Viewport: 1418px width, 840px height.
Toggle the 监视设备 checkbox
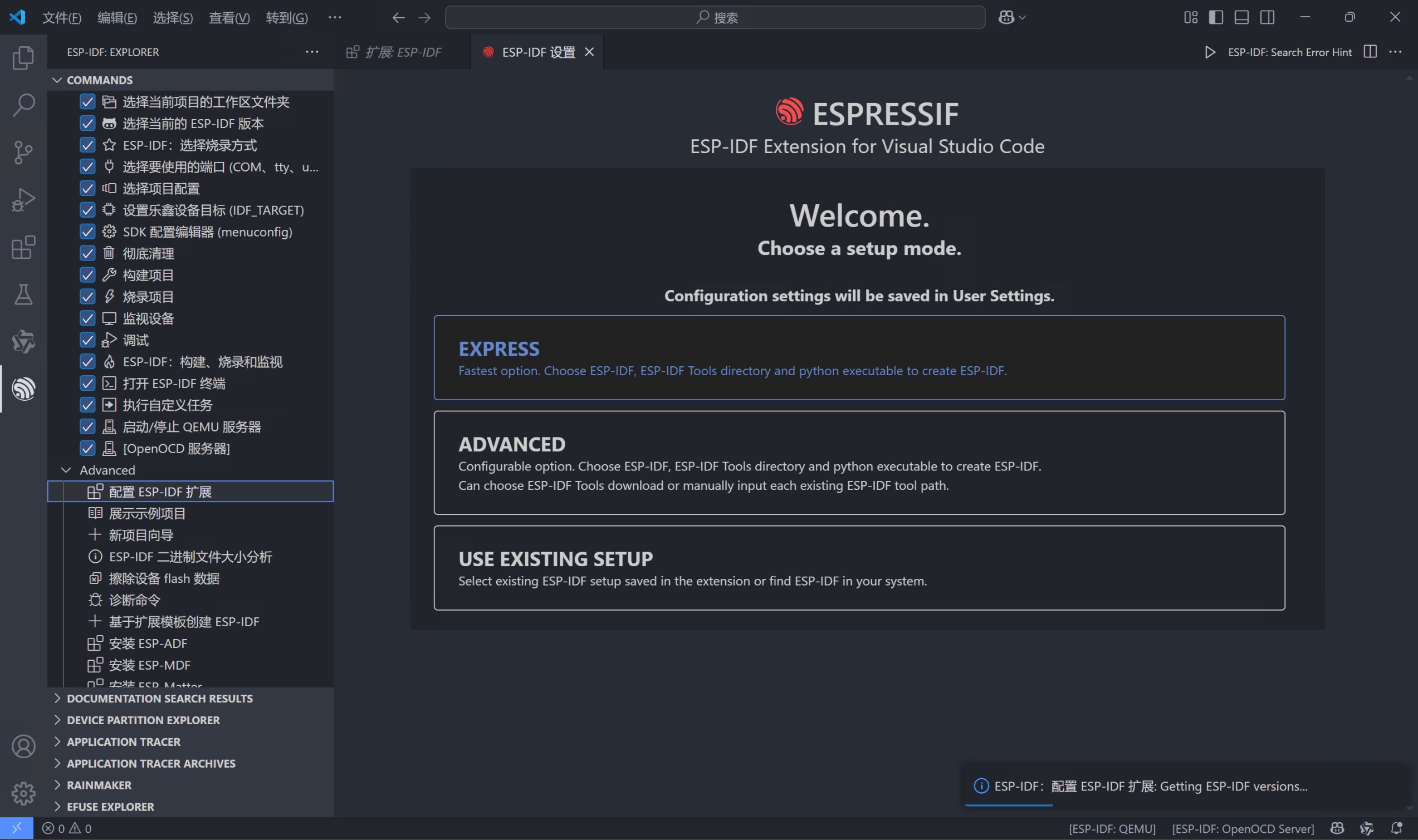click(x=87, y=318)
